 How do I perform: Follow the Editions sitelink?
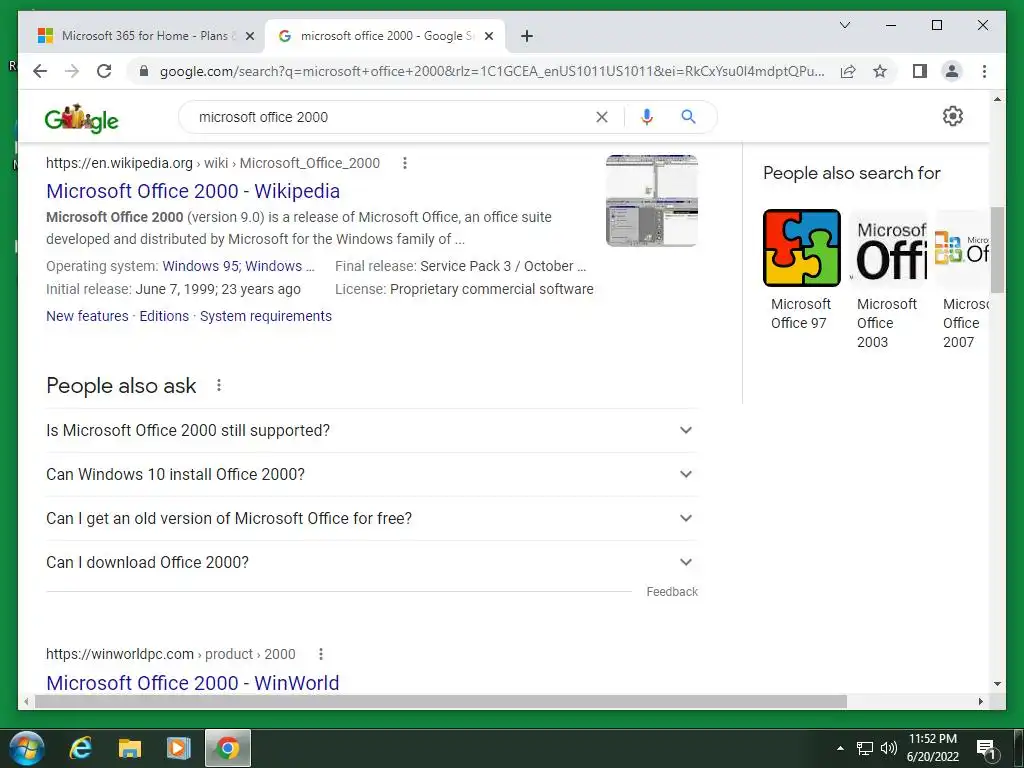(164, 316)
